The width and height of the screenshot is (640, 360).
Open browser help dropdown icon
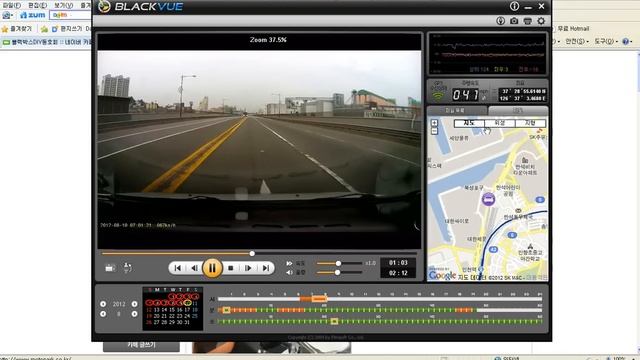click(x=627, y=41)
